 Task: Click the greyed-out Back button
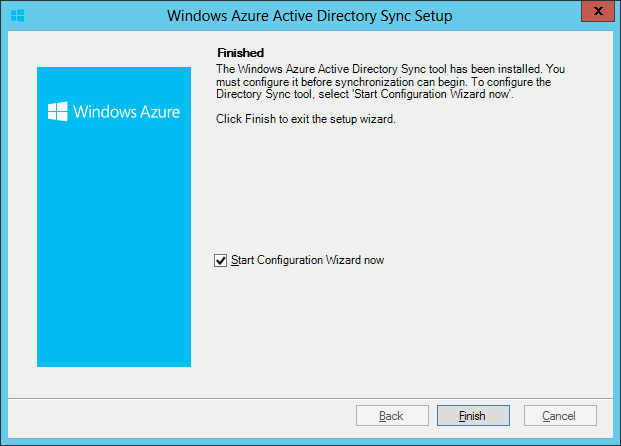[x=391, y=415]
